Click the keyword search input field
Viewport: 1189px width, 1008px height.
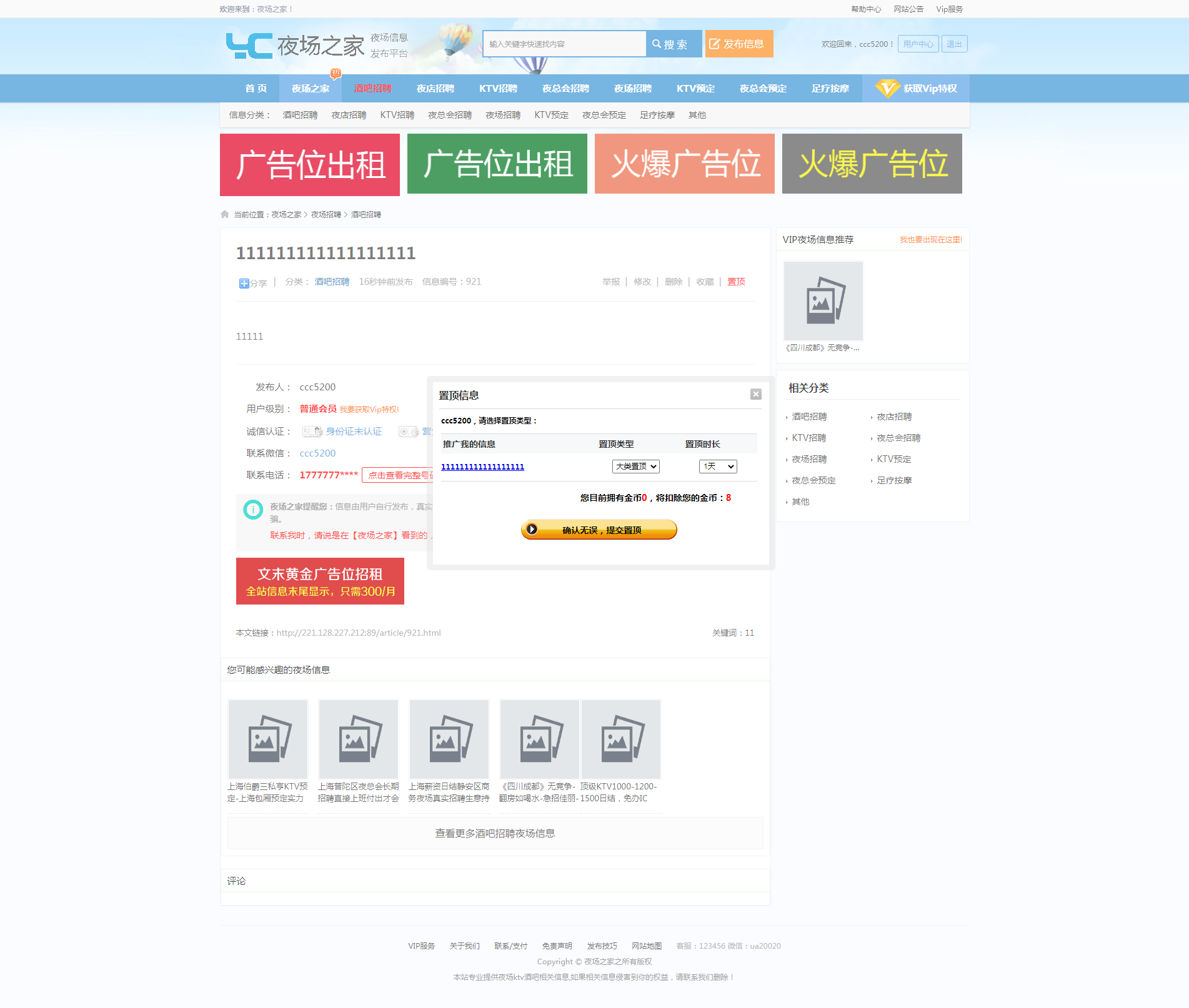click(564, 44)
